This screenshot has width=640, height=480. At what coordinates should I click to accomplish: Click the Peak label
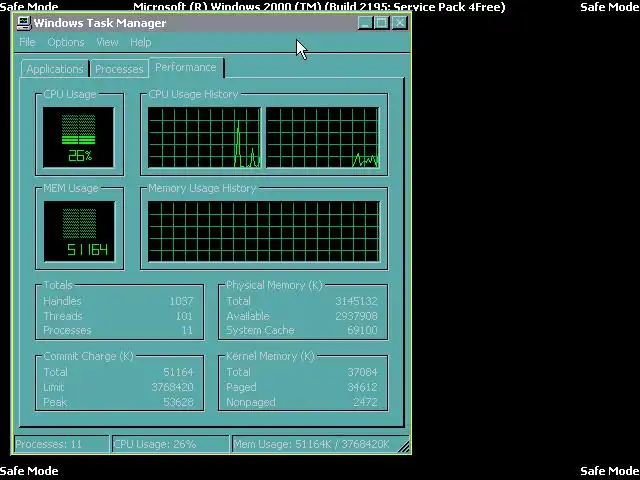[55, 402]
